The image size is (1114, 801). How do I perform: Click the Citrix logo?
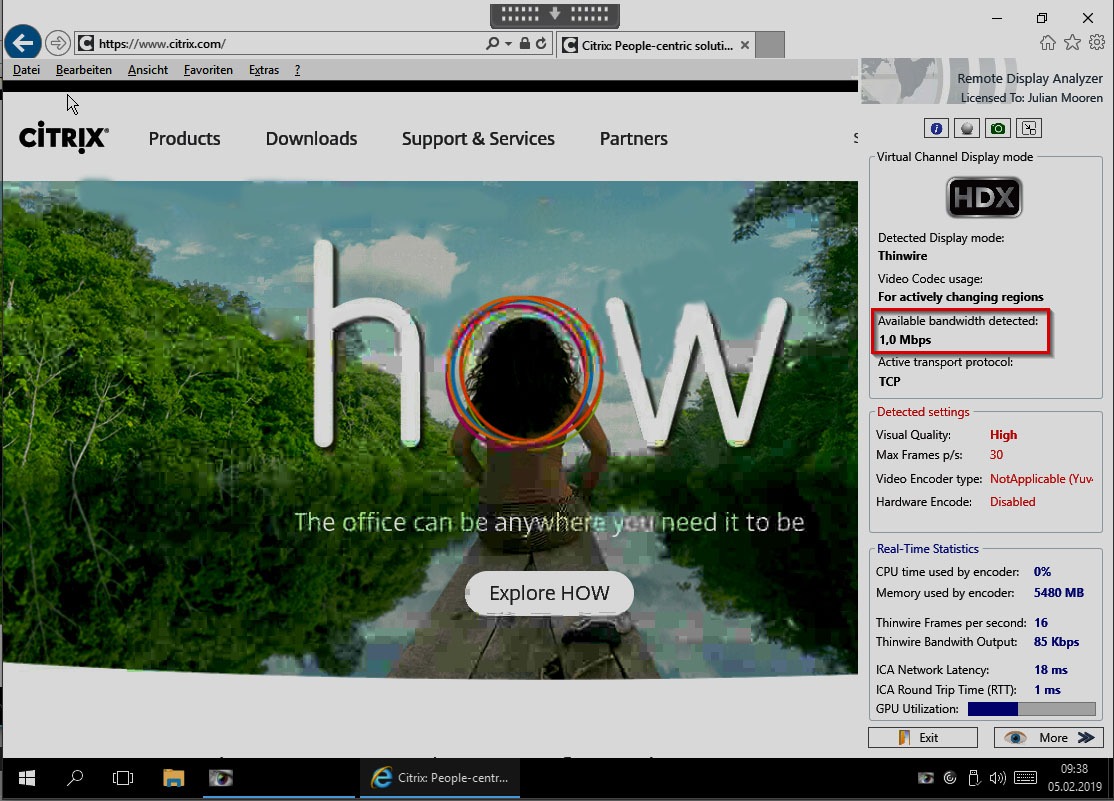click(63, 136)
